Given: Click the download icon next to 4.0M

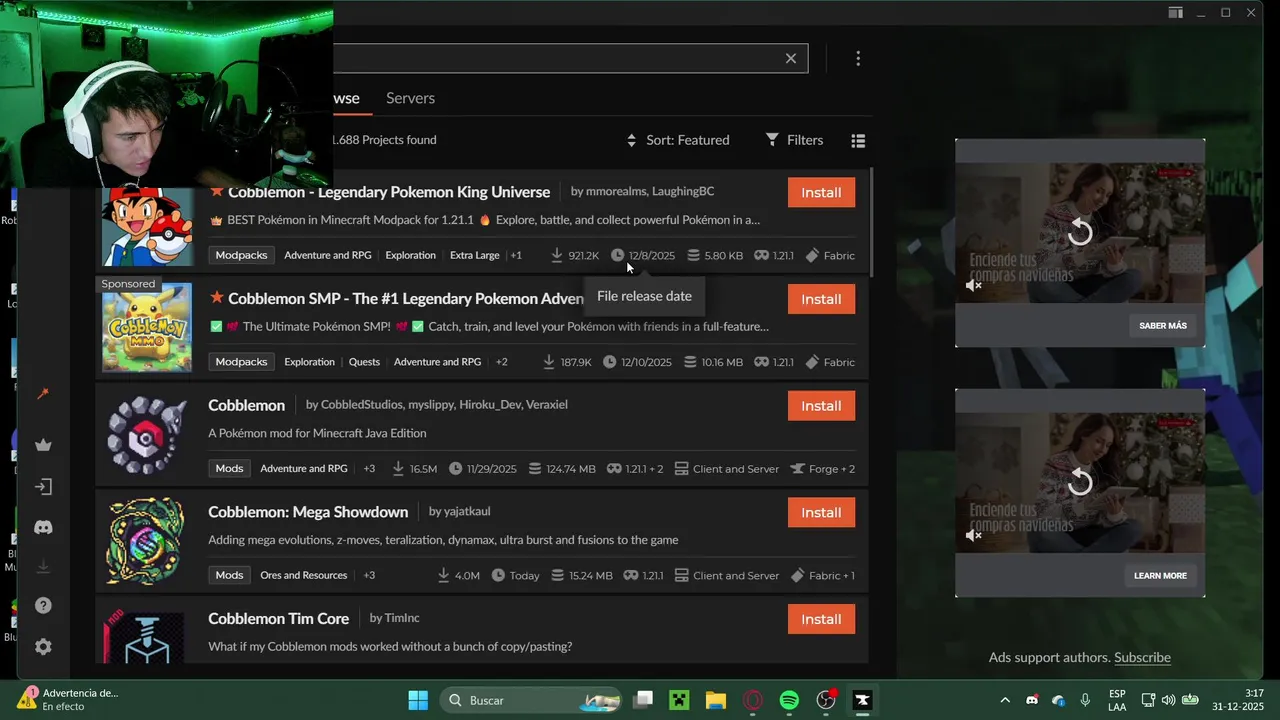Looking at the screenshot, I should (443, 575).
